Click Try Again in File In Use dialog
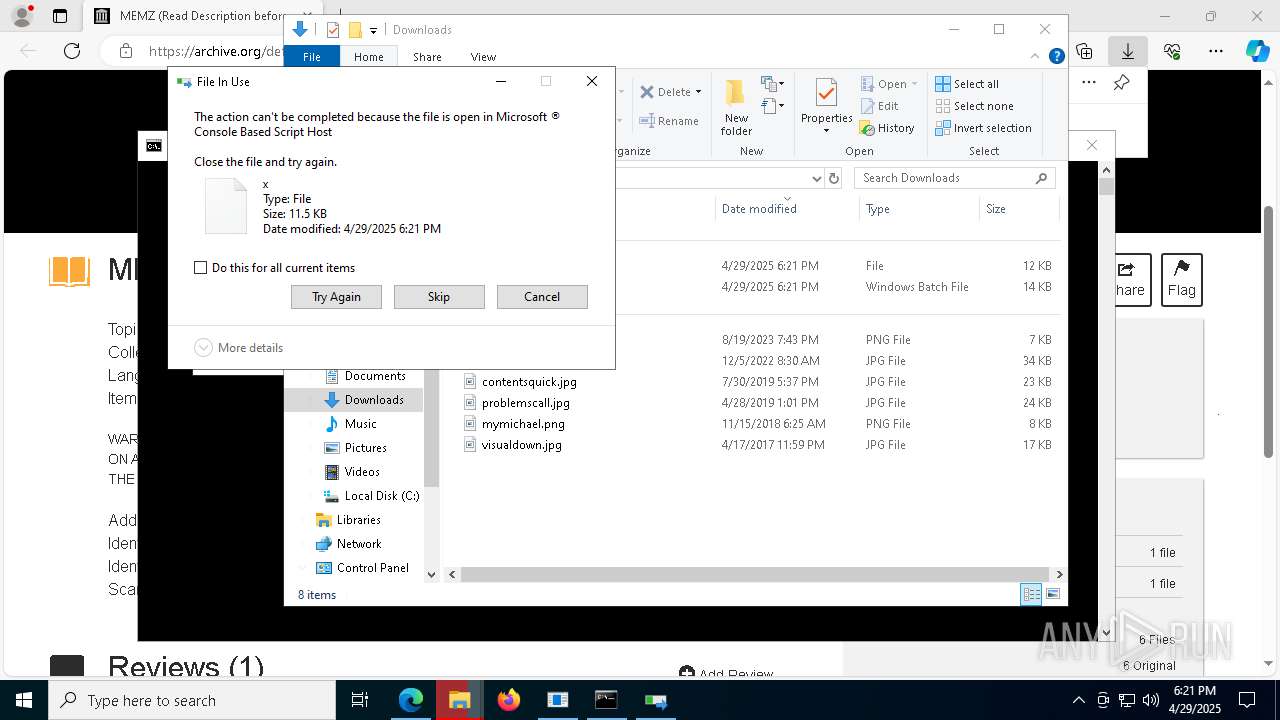This screenshot has width=1280, height=720. pyautogui.click(x=336, y=297)
